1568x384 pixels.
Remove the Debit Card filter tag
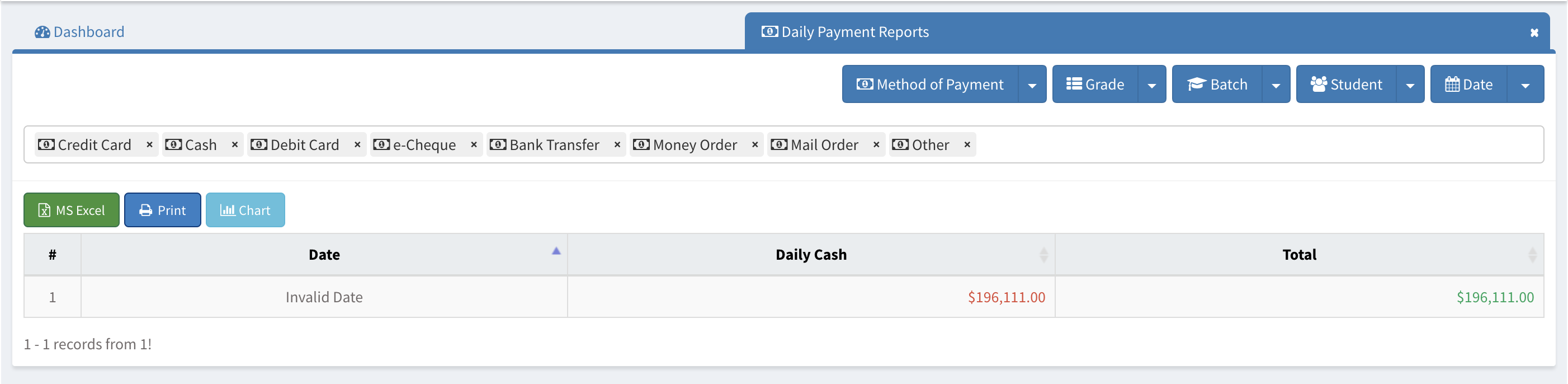click(x=357, y=144)
